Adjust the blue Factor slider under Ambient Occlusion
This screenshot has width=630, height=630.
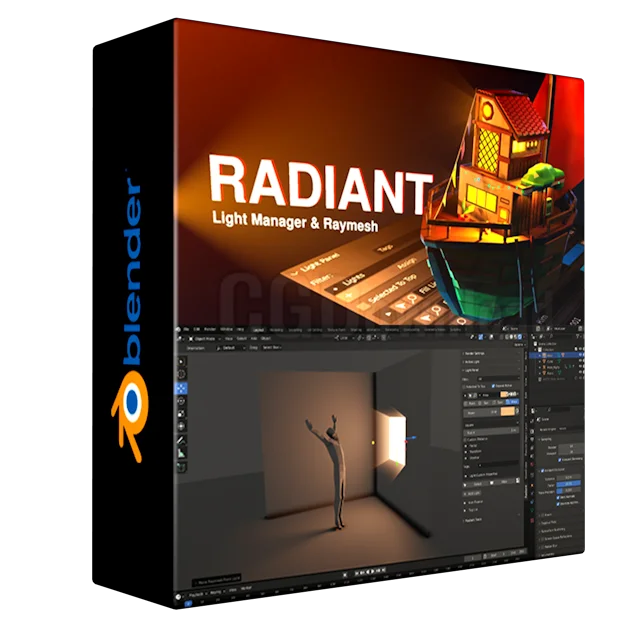[569, 484]
